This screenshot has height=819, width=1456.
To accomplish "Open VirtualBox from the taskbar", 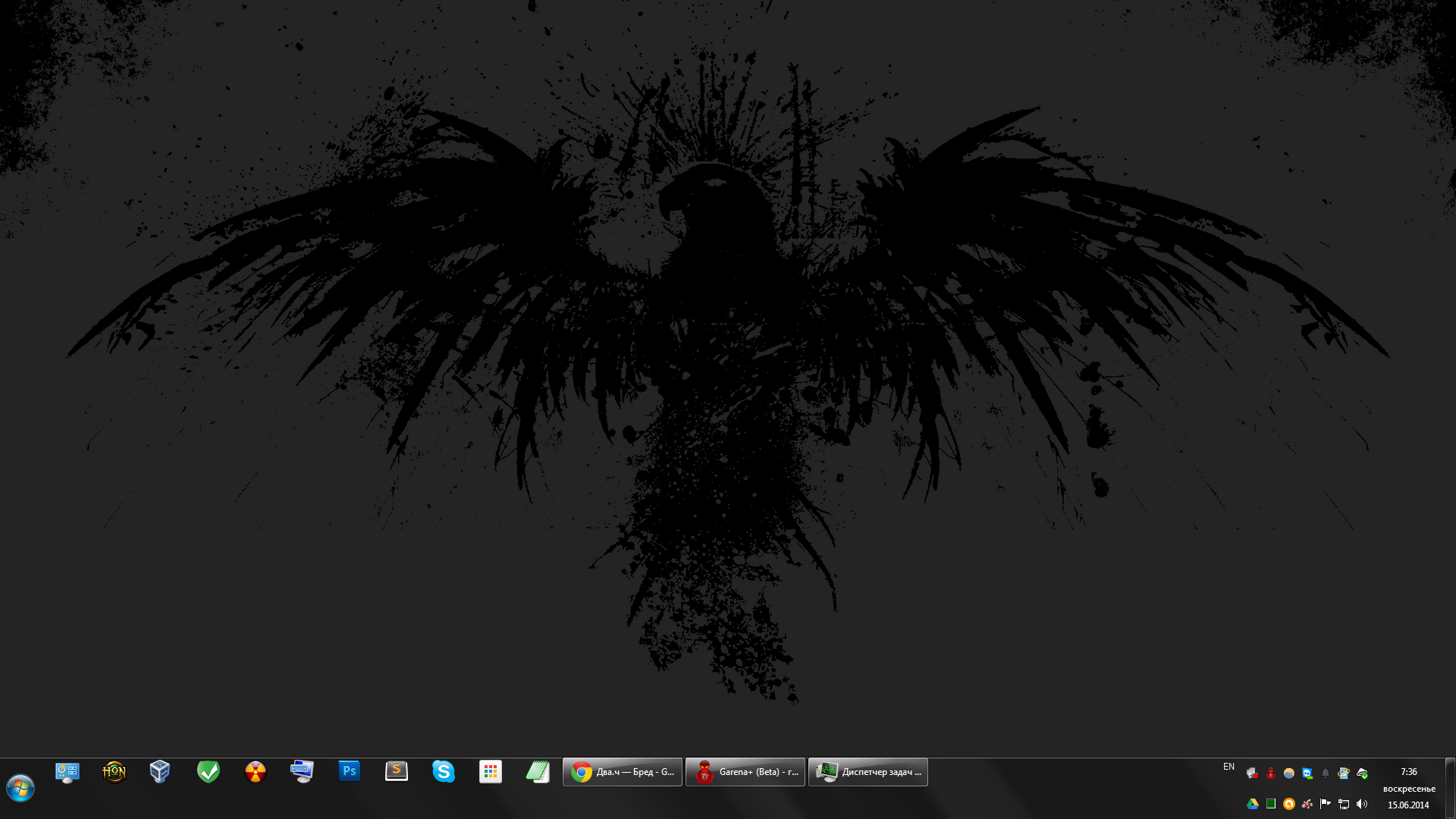I will click(160, 772).
